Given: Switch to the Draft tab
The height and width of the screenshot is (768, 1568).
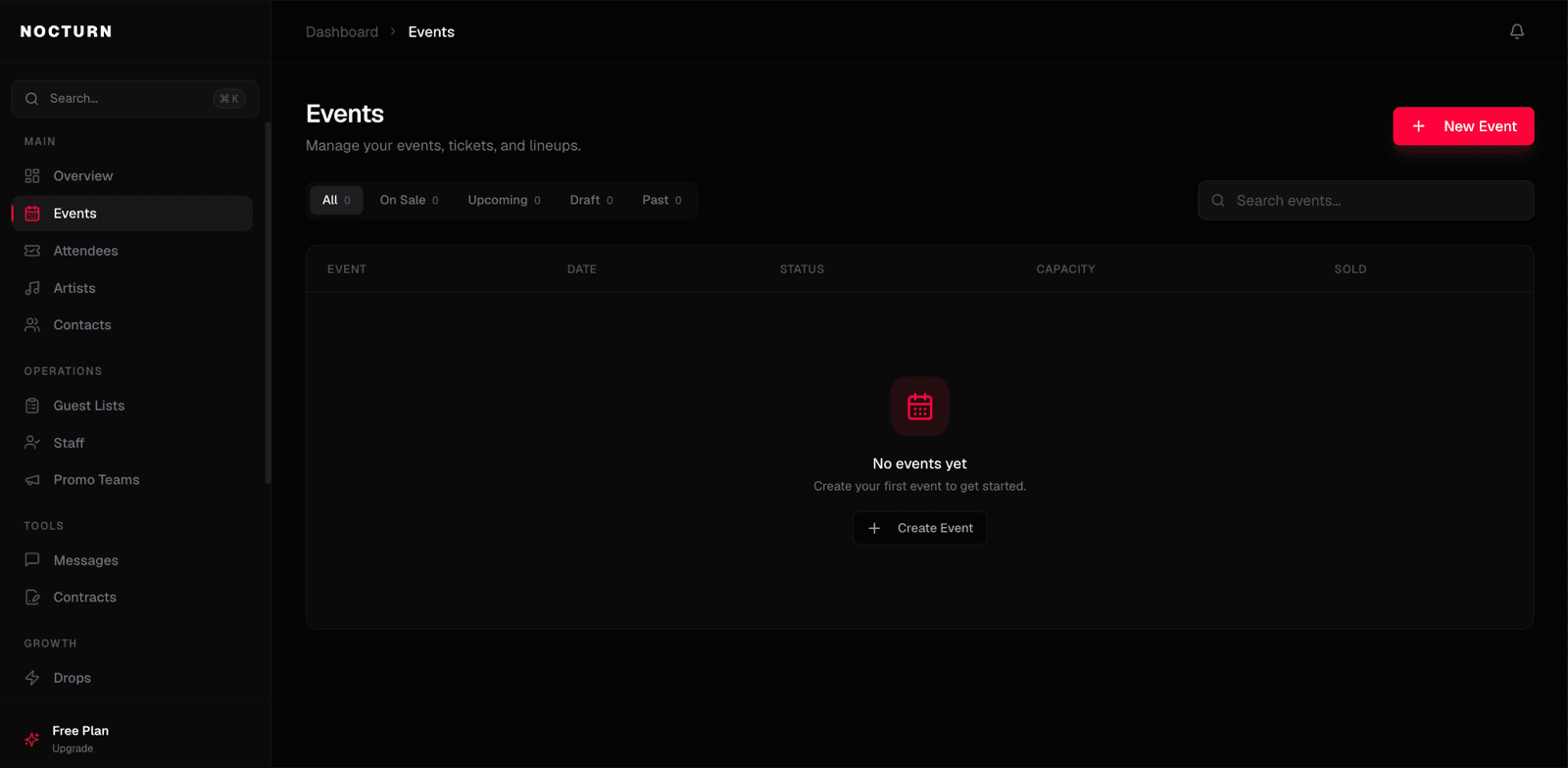Looking at the screenshot, I should pos(591,200).
